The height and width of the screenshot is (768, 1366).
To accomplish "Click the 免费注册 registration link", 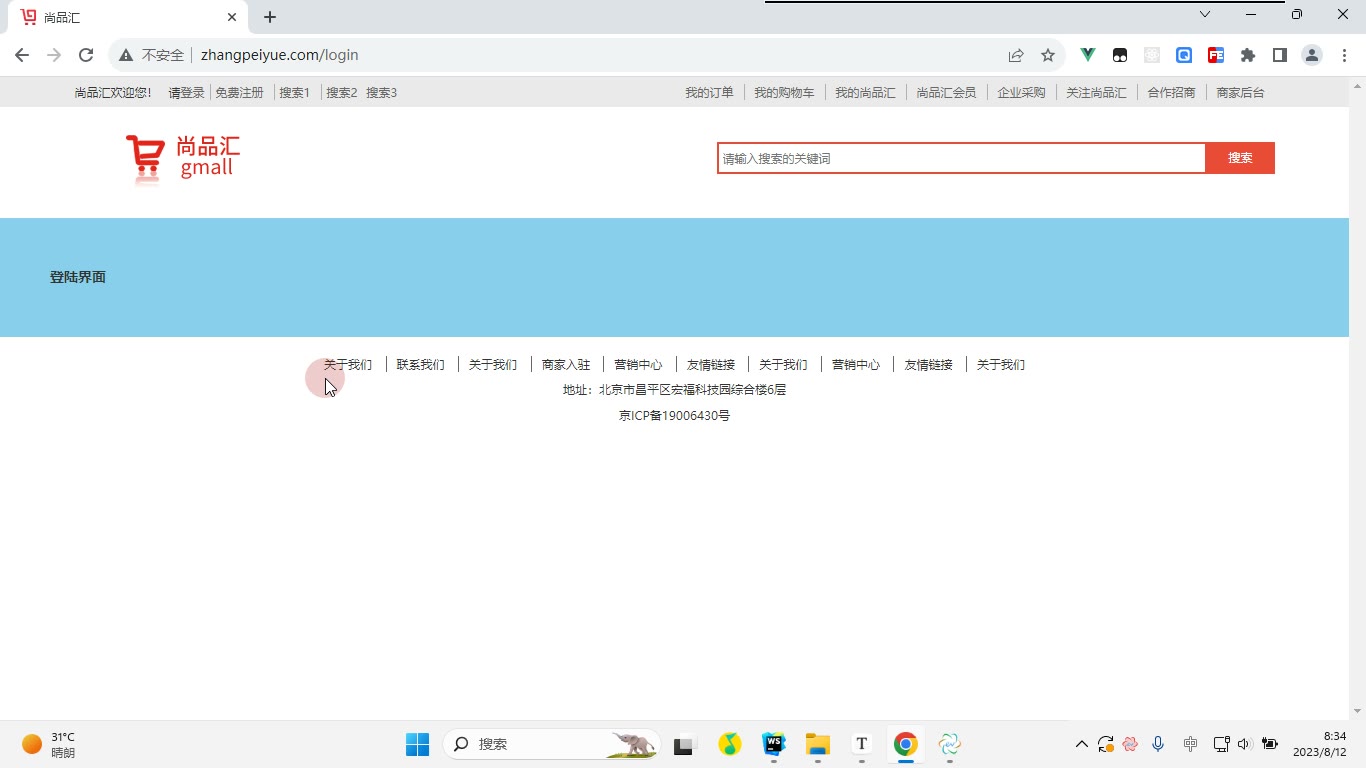I will 239,92.
